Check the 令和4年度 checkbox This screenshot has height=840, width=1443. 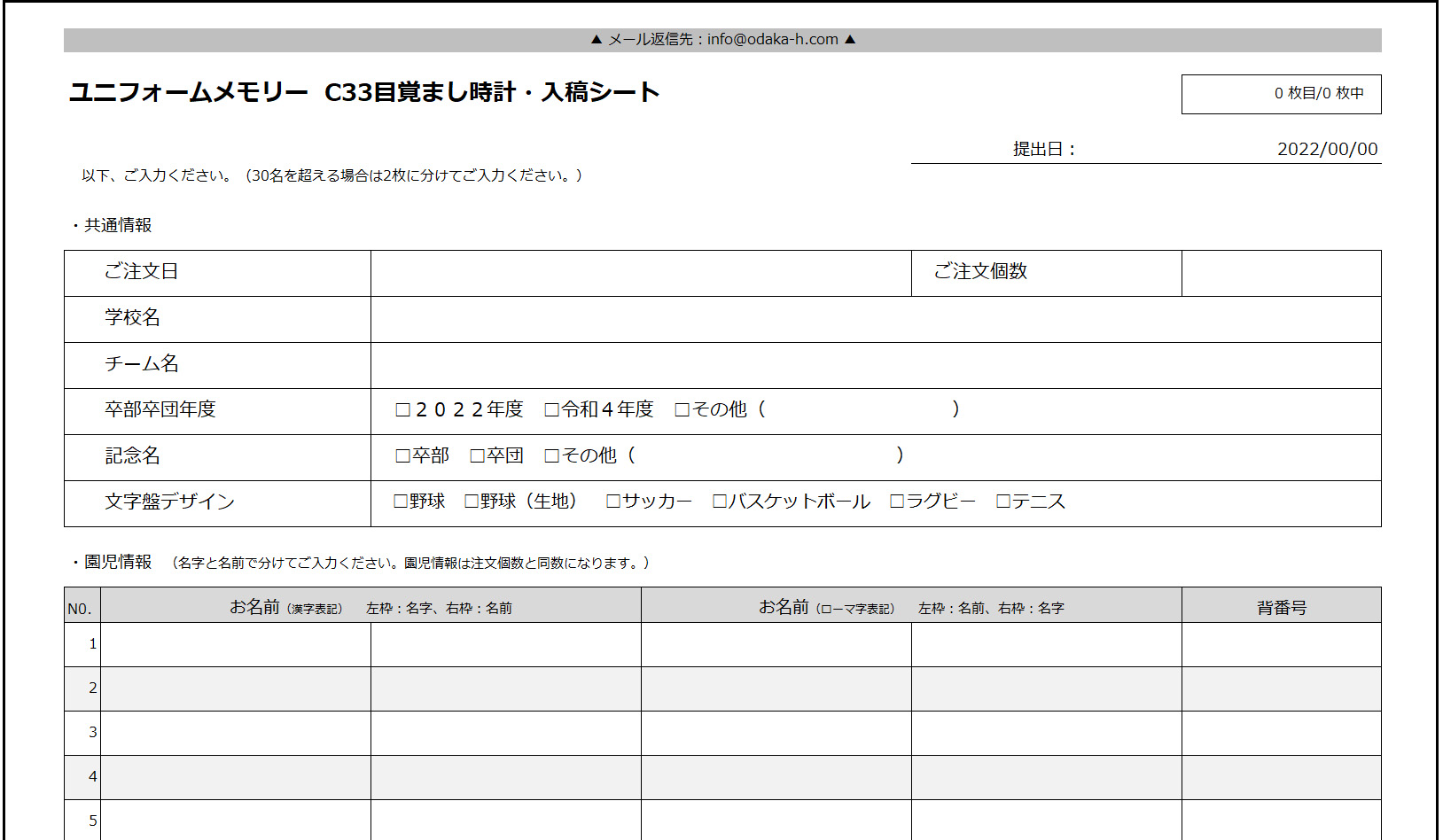[x=551, y=409]
